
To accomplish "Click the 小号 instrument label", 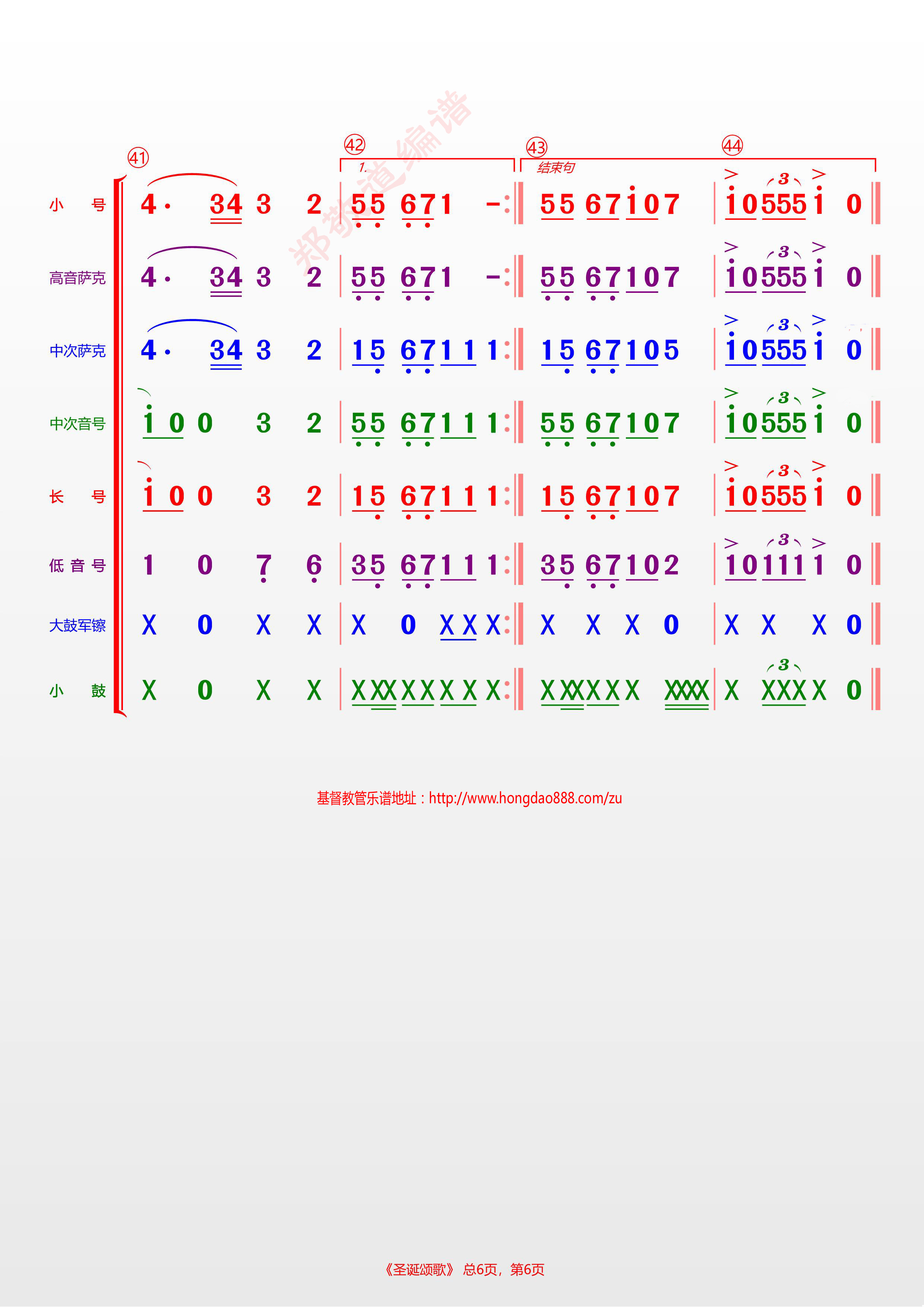I will click(x=77, y=205).
